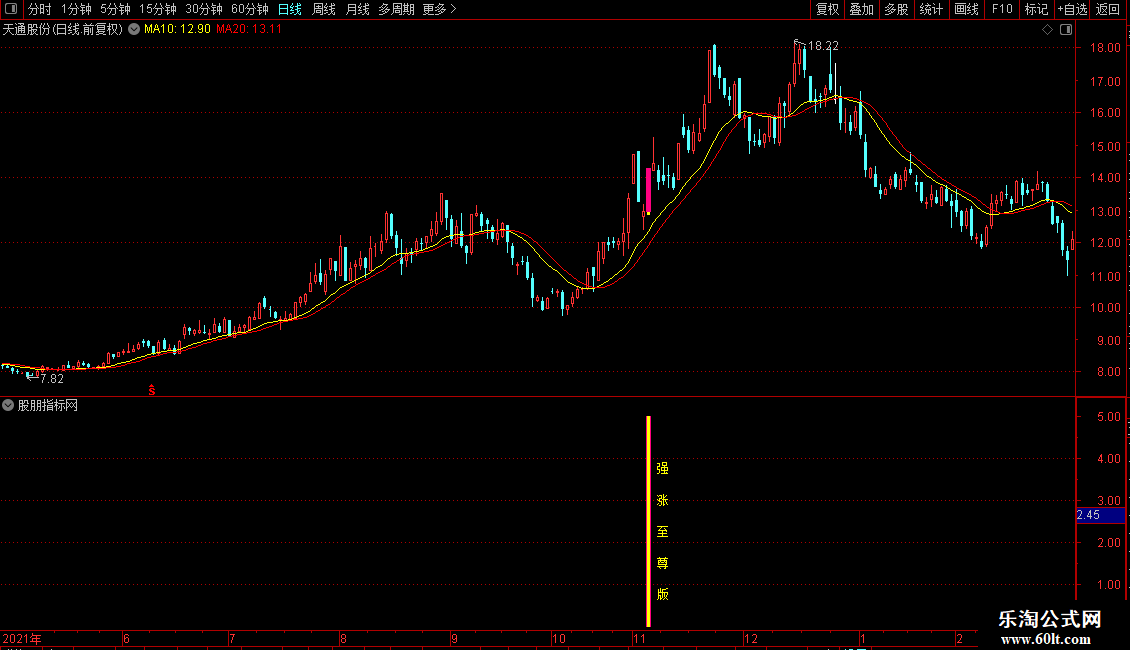This screenshot has width=1130, height=650.
Task: Click 返回 to go back
Action: (1108, 9)
